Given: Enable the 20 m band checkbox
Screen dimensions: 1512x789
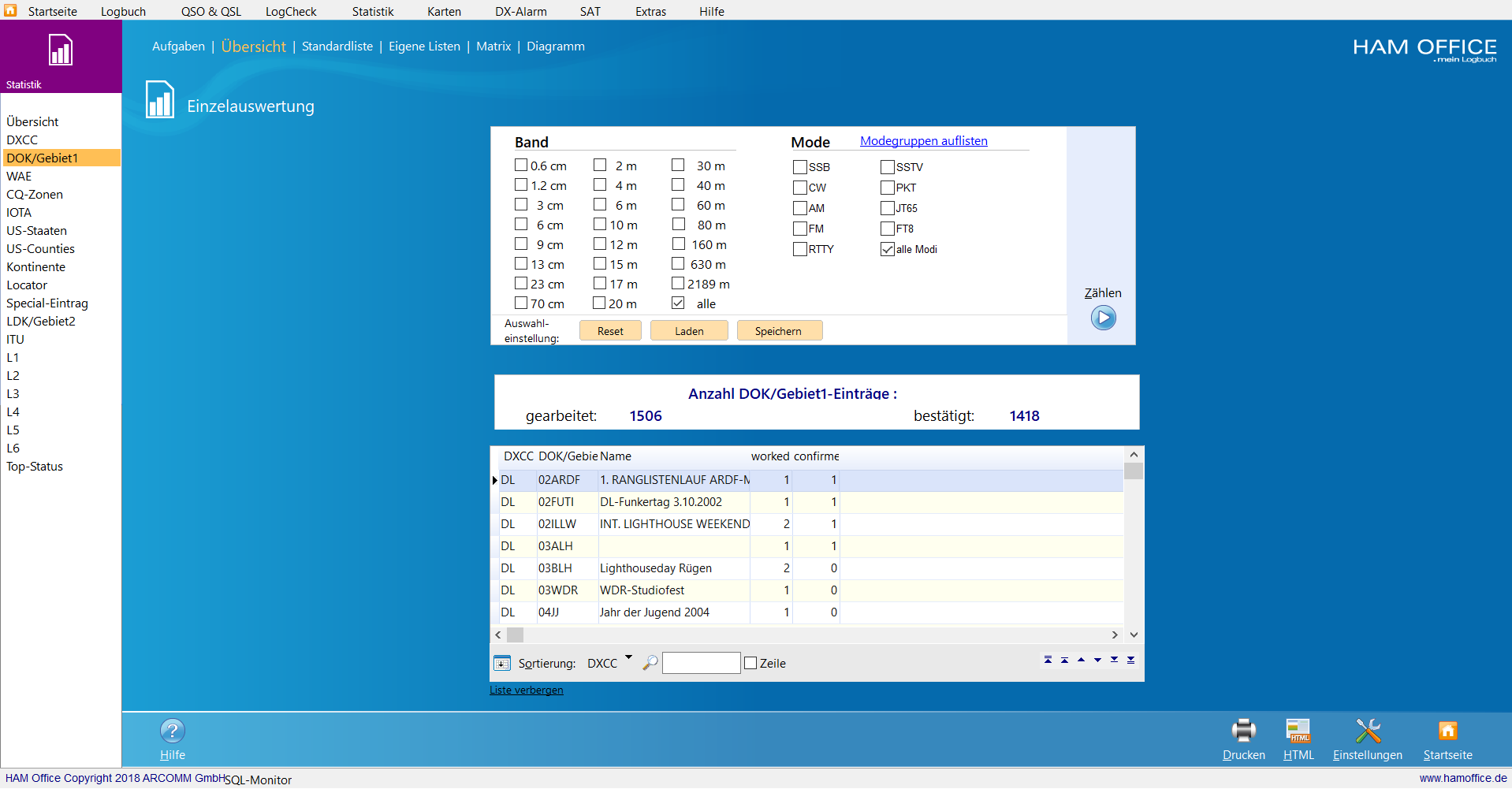Looking at the screenshot, I should [599, 303].
